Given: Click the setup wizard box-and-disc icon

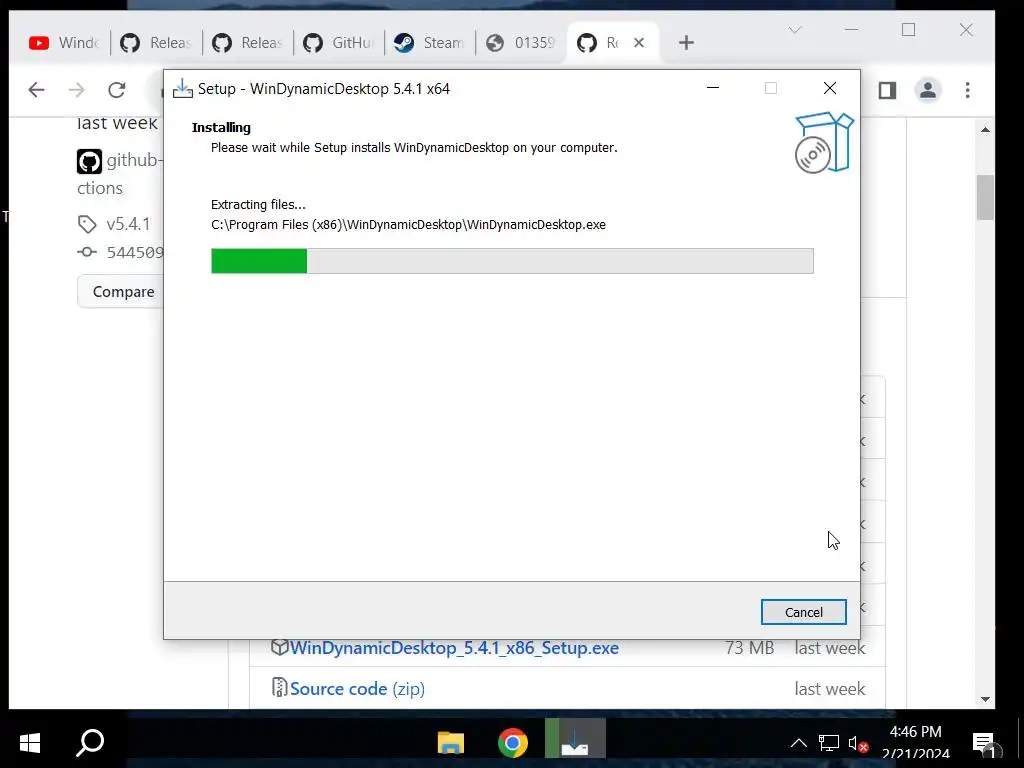Looking at the screenshot, I should click(x=824, y=142).
